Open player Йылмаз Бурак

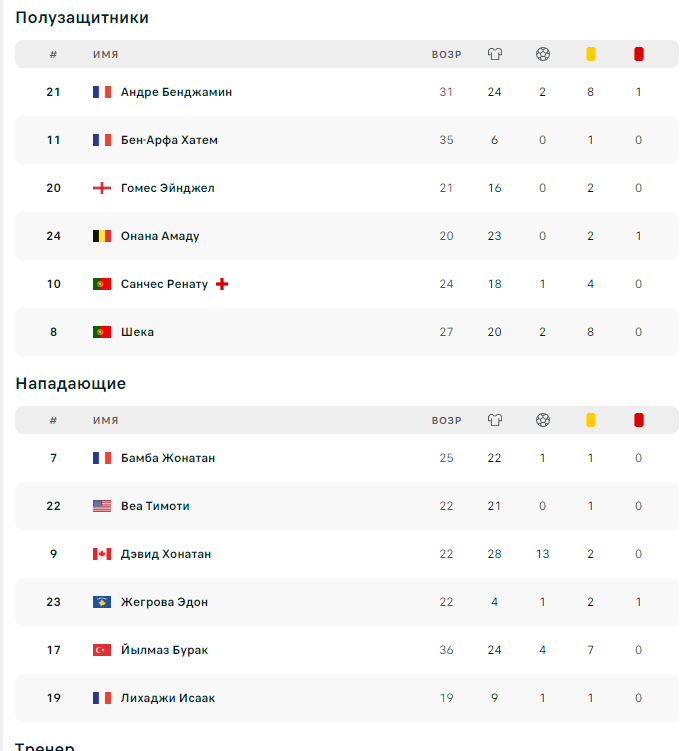pyautogui.click(x=164, y=650)
